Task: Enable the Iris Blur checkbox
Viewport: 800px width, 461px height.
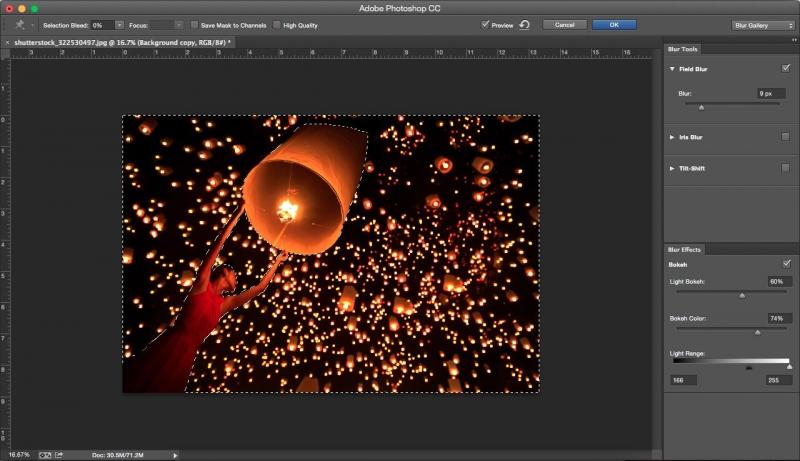Action: 785,136
